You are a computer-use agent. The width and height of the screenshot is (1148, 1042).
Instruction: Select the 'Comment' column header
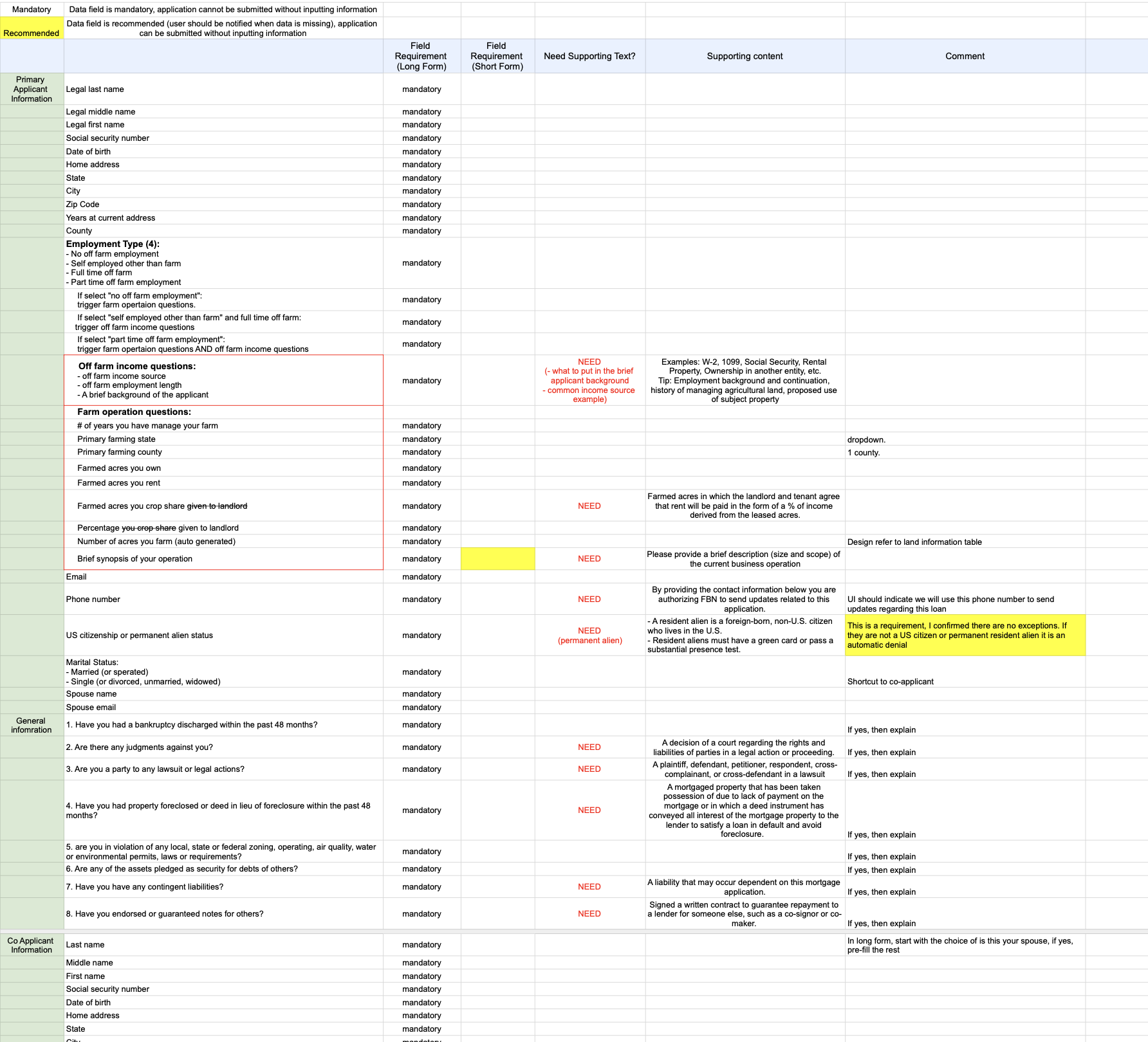coord(965,56)
